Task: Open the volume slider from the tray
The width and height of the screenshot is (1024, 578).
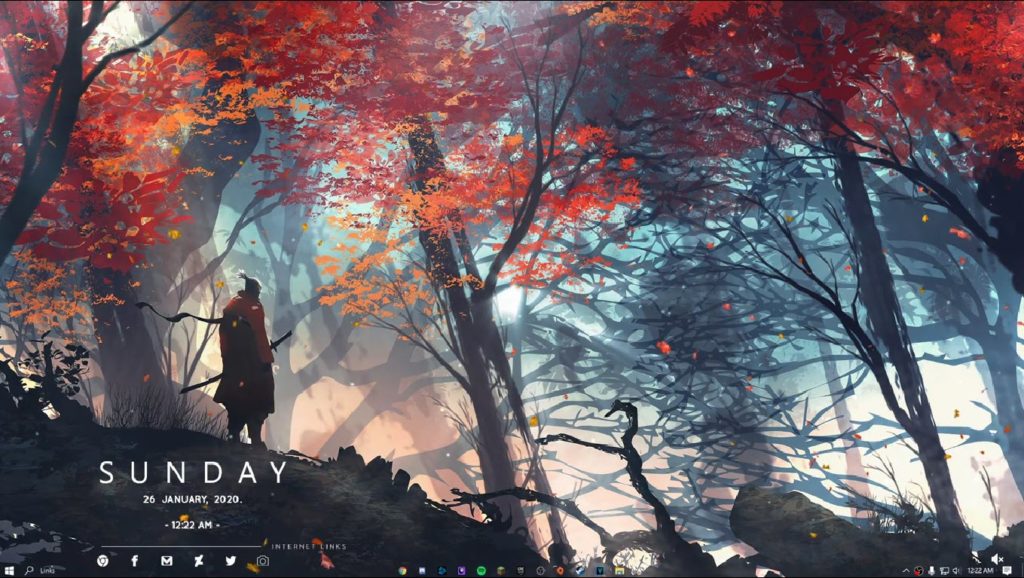Action: tap(955, 570)
